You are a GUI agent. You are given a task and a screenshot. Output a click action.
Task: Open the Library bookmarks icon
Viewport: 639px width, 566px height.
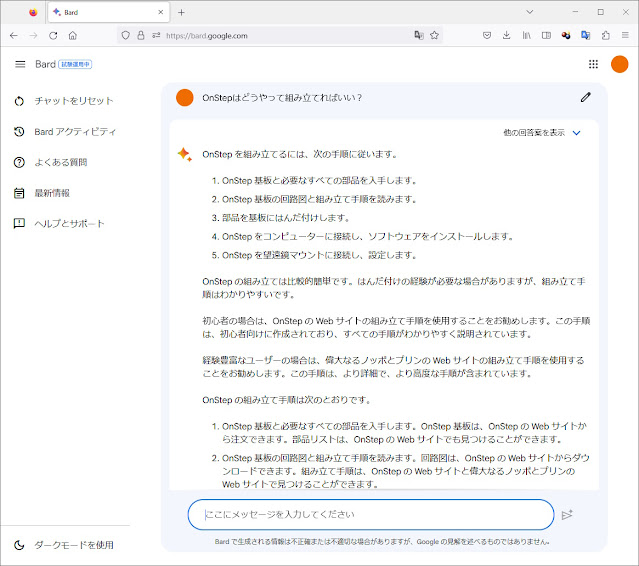[527, 35]
